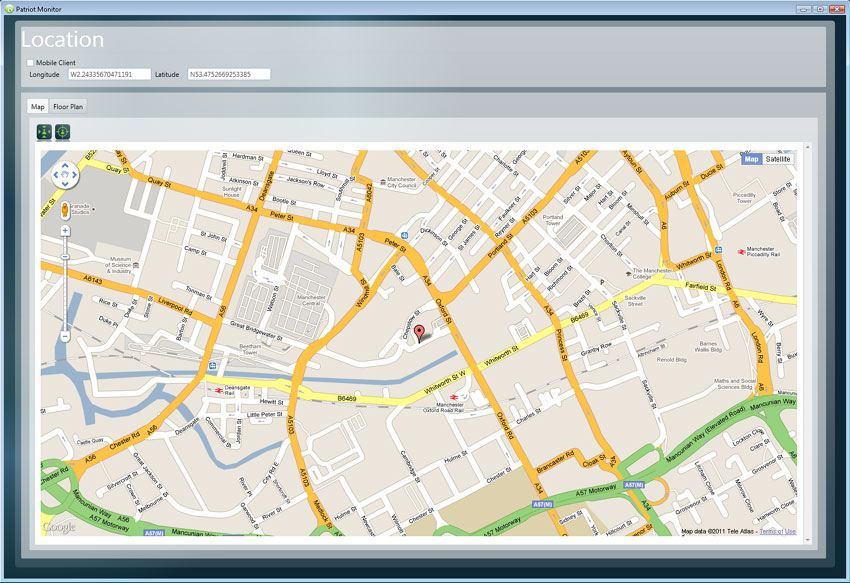Click the Manchester Piccadilly Rail station icon
850x583 pixels.
coord(740,252)
